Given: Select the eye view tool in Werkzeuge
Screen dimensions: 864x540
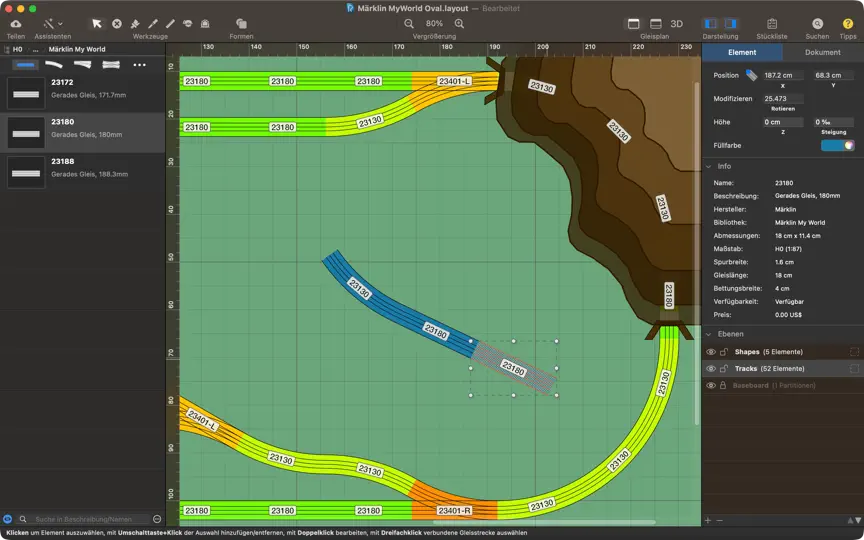Looking at the screenshot, I should (187, 24).
